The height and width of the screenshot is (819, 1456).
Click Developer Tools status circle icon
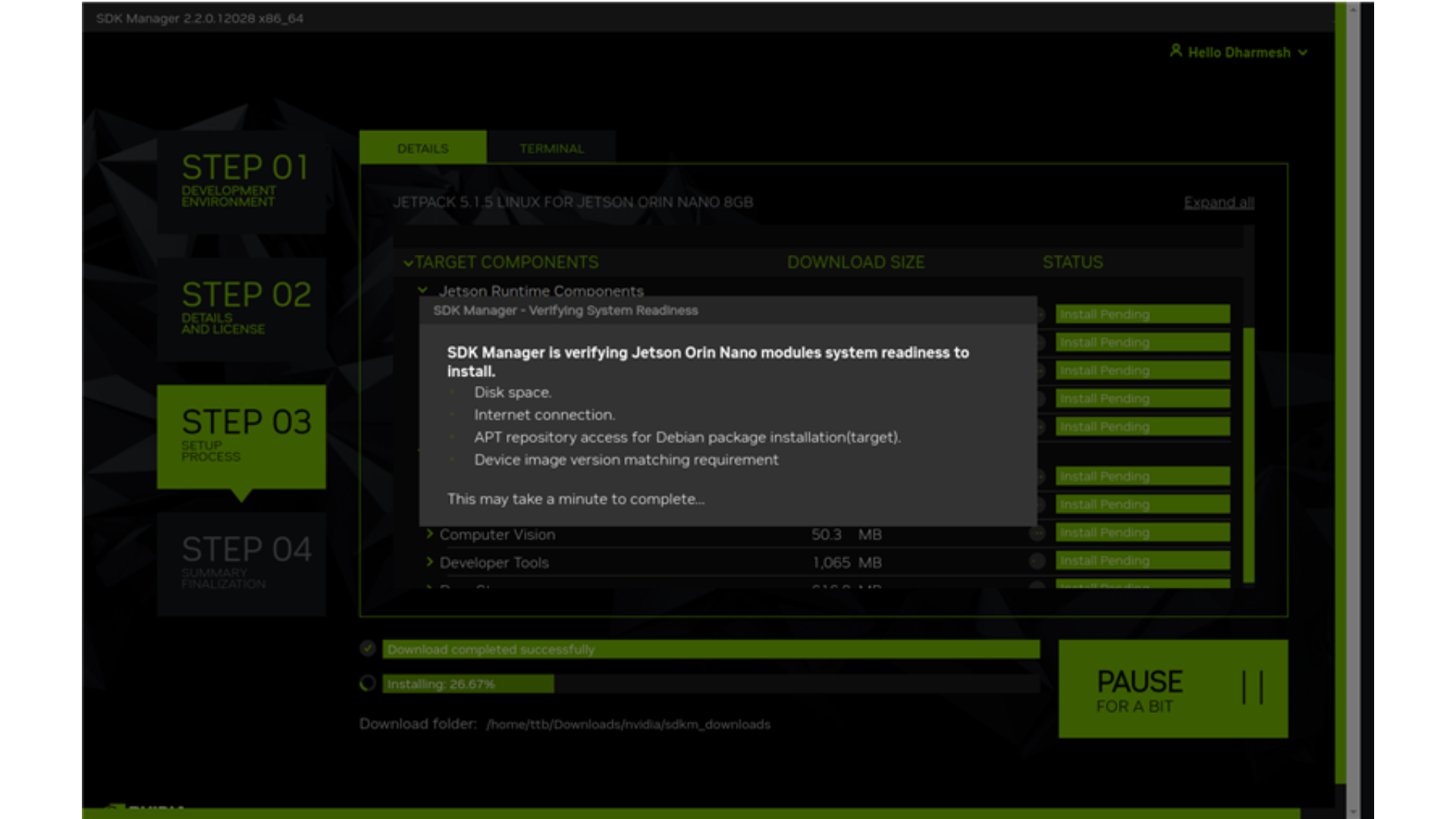1037,562
